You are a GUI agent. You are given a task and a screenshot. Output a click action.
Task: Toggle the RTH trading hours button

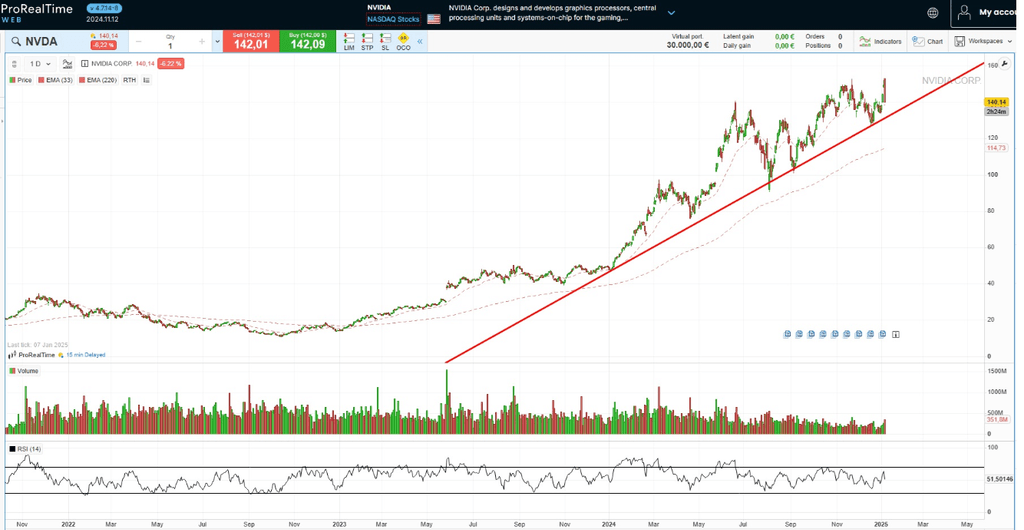129,80
